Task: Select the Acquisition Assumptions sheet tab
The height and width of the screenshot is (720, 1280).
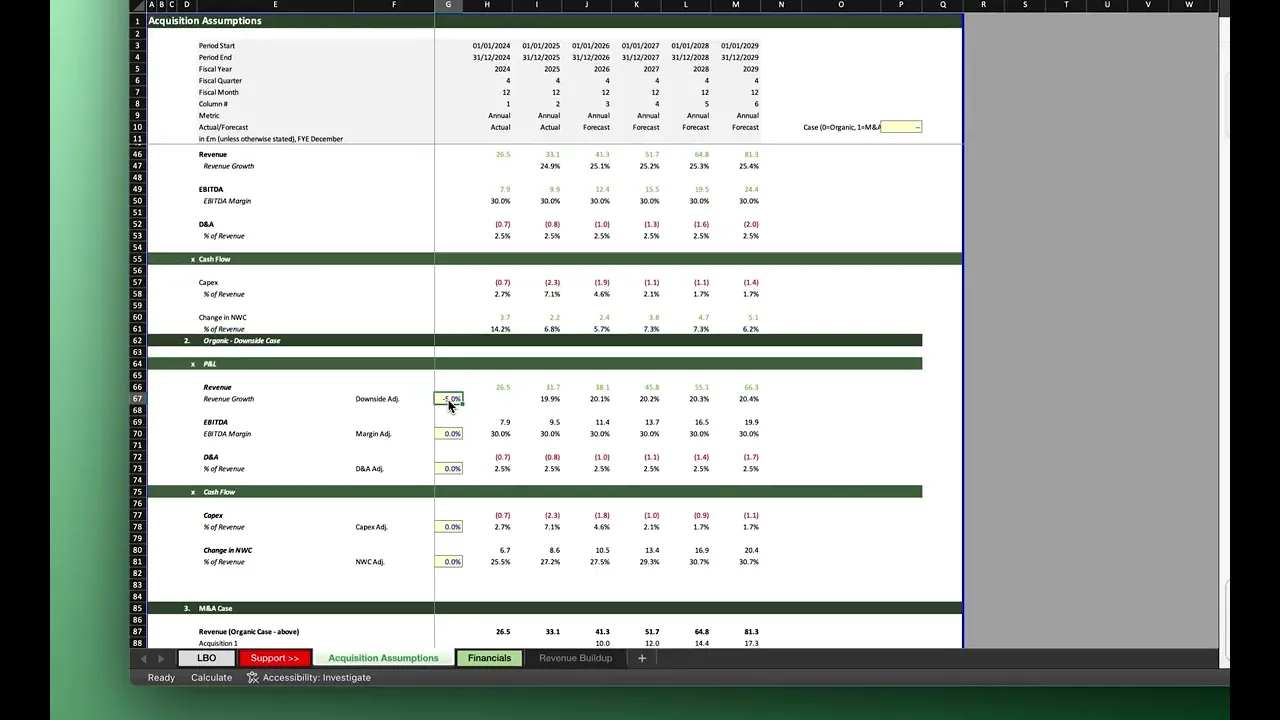Action: [x=383, y=658]
